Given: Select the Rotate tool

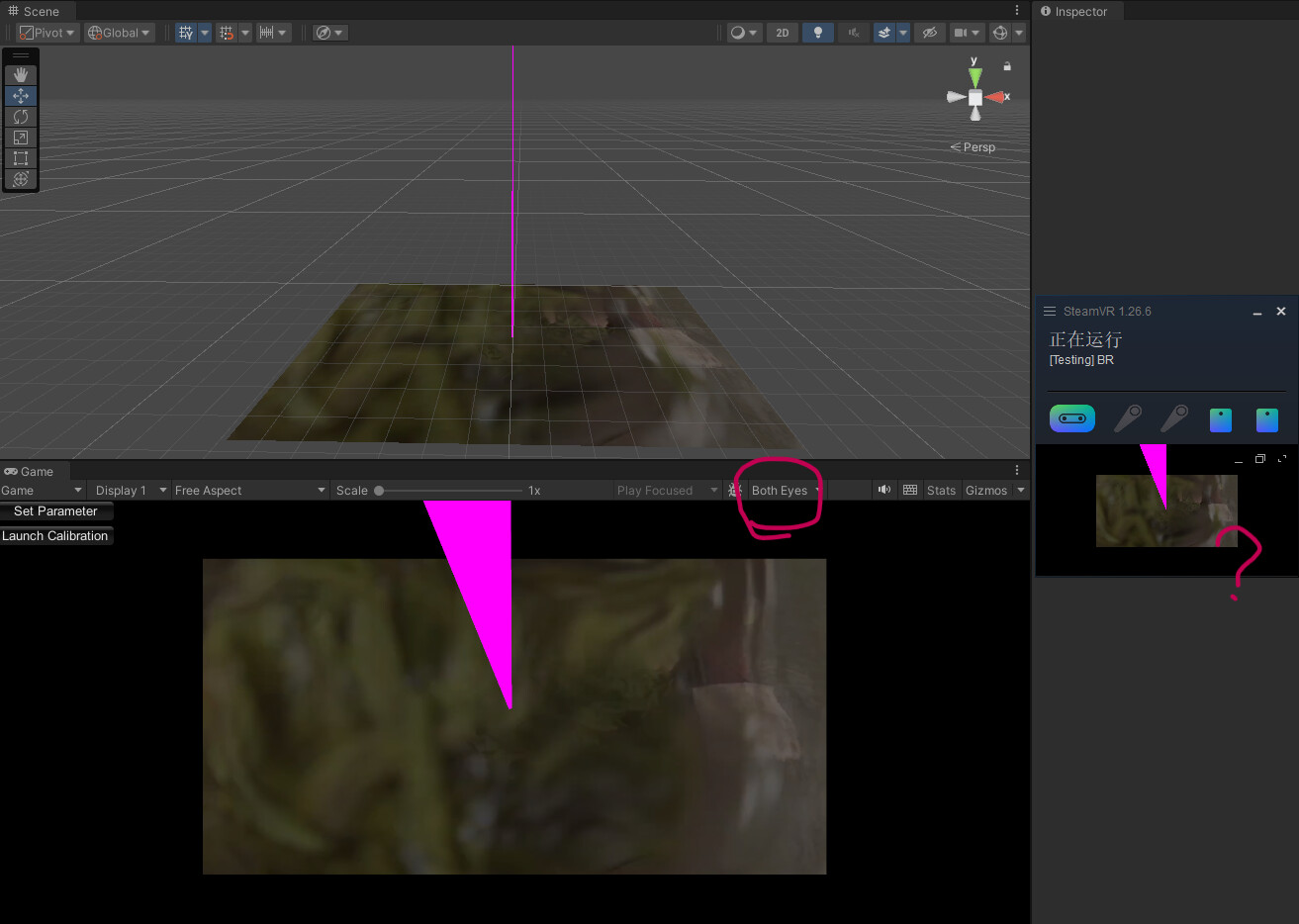Looking at the screenshot, I should (20, 116).
